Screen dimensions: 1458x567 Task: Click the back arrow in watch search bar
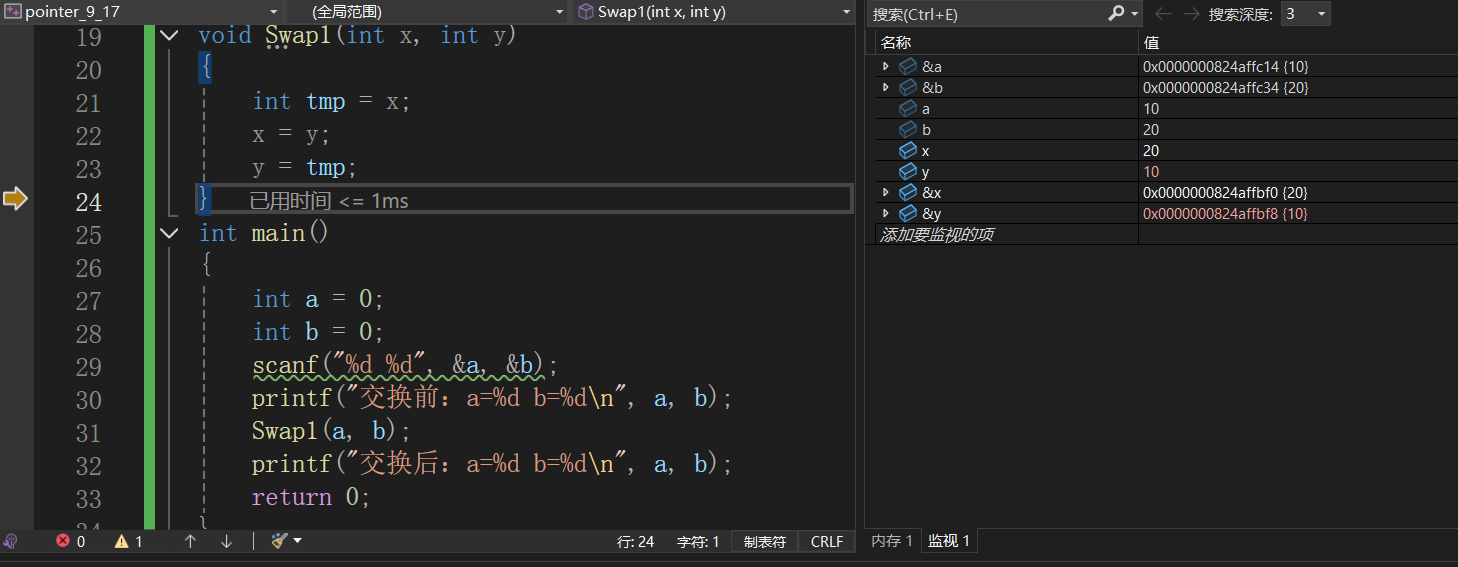click(1163, 13)
